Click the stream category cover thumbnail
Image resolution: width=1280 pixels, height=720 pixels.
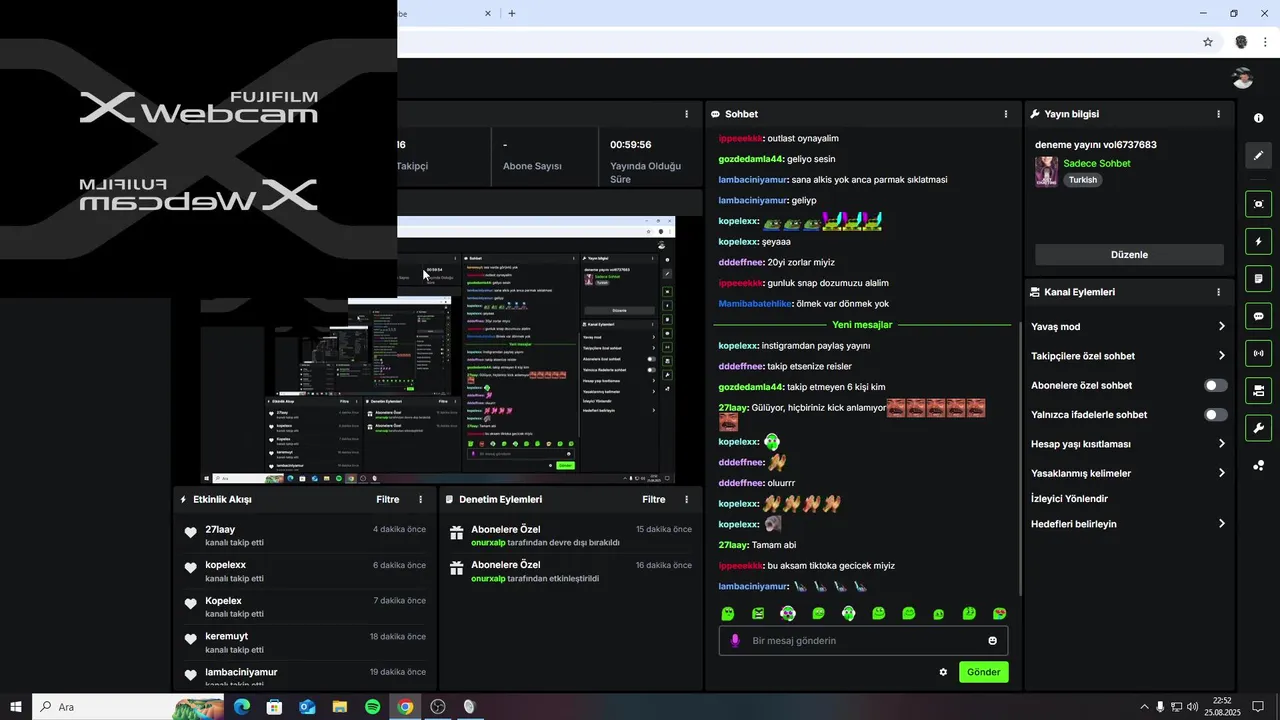pyautogui.click(x=1046, y=171)
